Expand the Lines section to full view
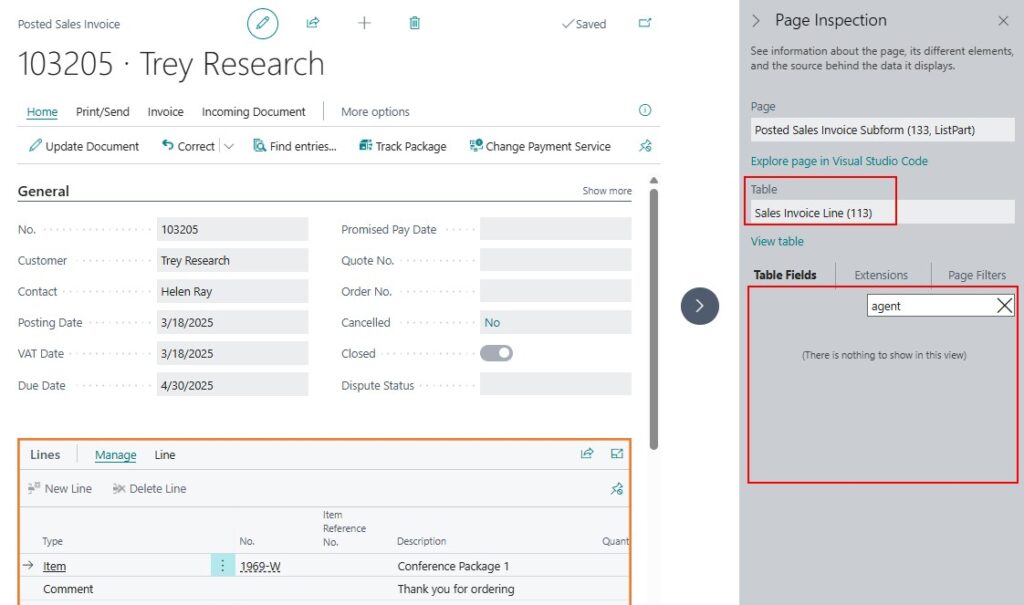This screenshot has height=605, width=1024. (617, 454)
